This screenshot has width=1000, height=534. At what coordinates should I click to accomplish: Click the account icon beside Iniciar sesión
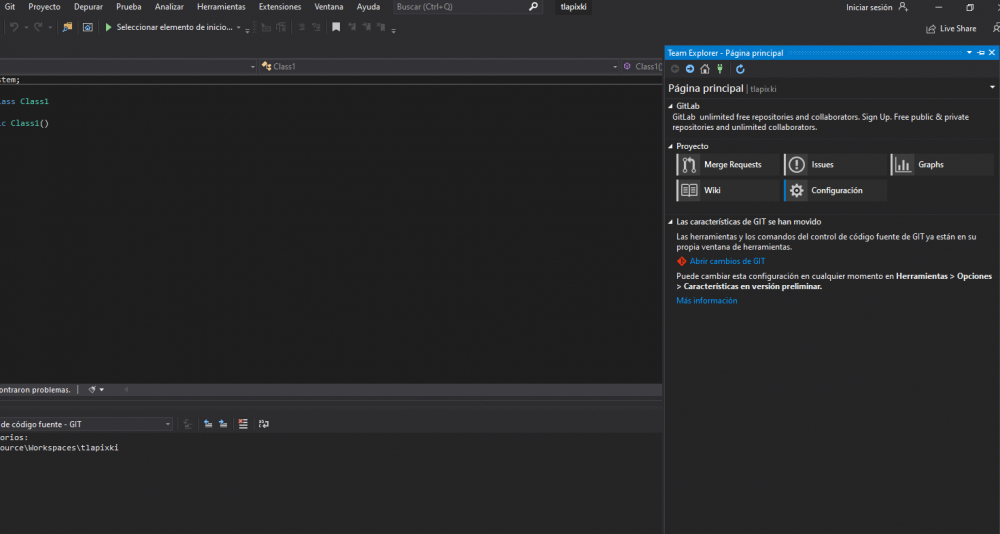coord(902,7)
